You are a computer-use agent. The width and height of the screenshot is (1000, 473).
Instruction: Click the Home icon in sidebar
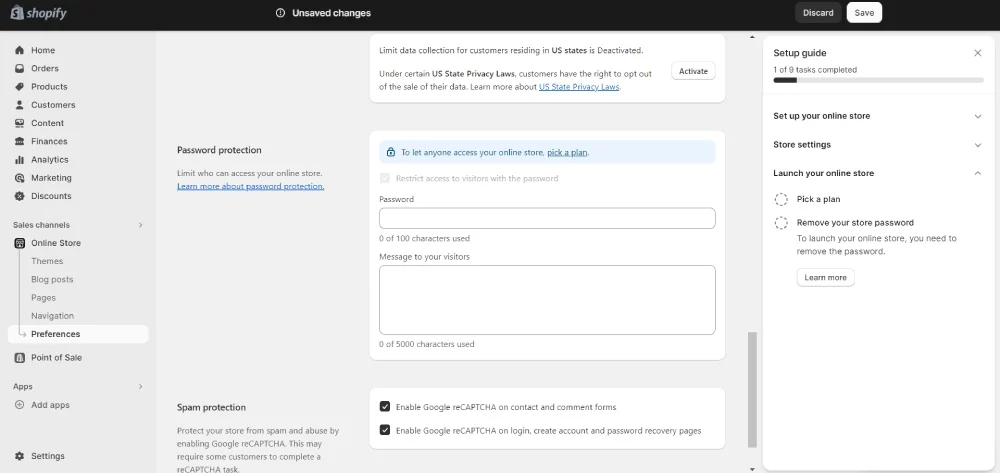[x=20, y=50]
